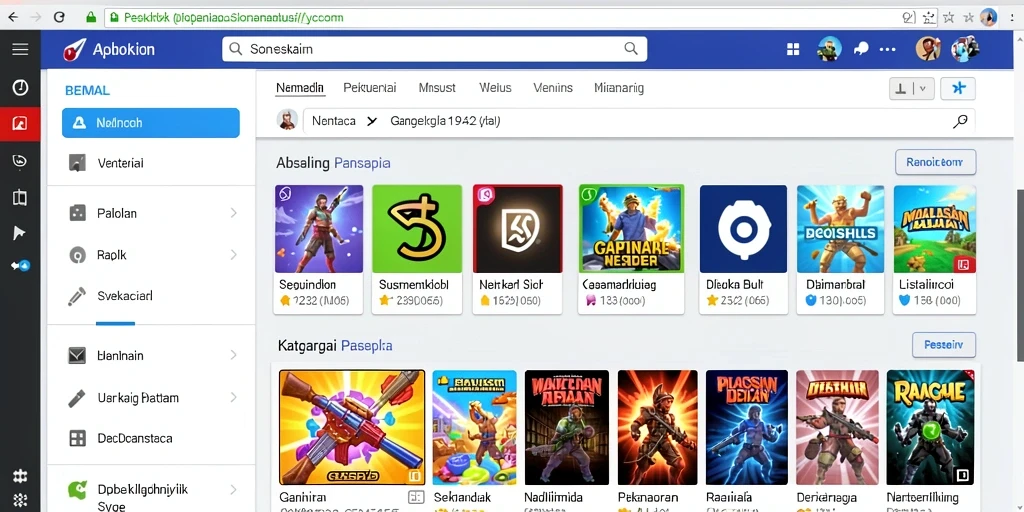Open the Svekaciarl sidebar item
This screenshot has width=1024, height=512.
[151, 296]
